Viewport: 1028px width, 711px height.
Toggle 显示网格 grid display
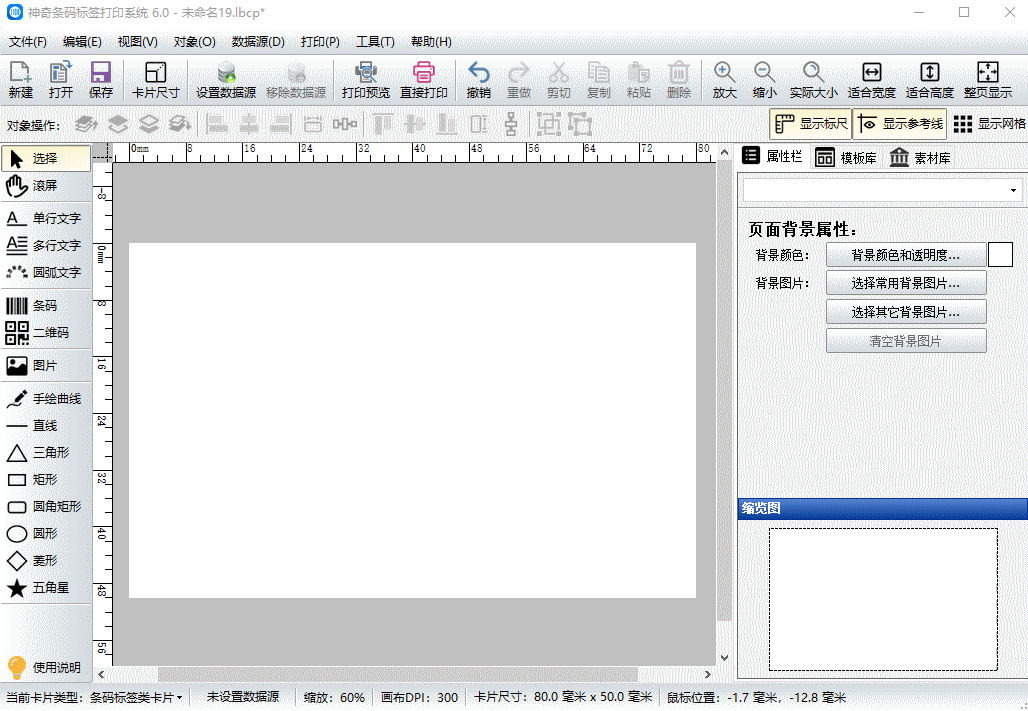pos(989,123)
